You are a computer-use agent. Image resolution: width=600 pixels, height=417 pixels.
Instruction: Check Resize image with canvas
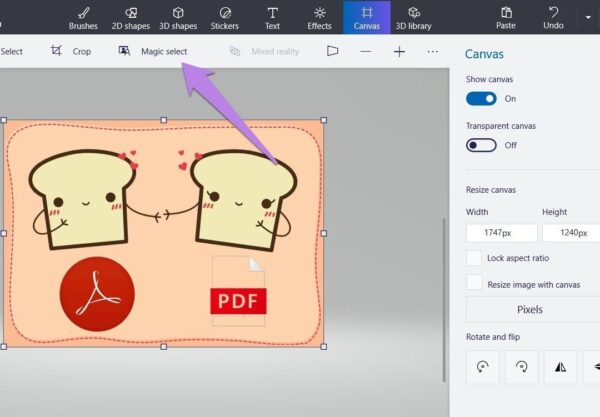click(475, 283)
